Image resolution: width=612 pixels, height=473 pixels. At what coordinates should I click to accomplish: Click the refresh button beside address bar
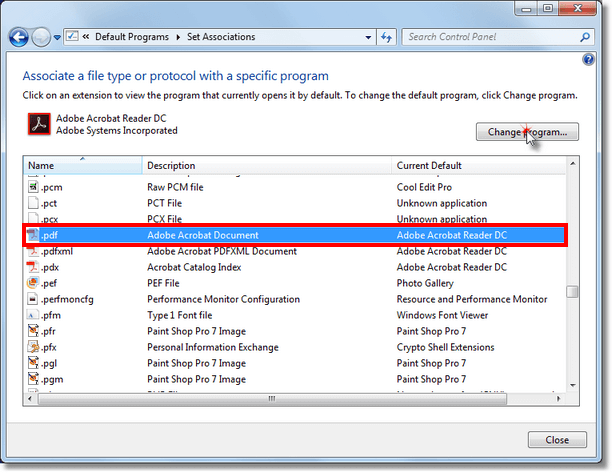386,37
